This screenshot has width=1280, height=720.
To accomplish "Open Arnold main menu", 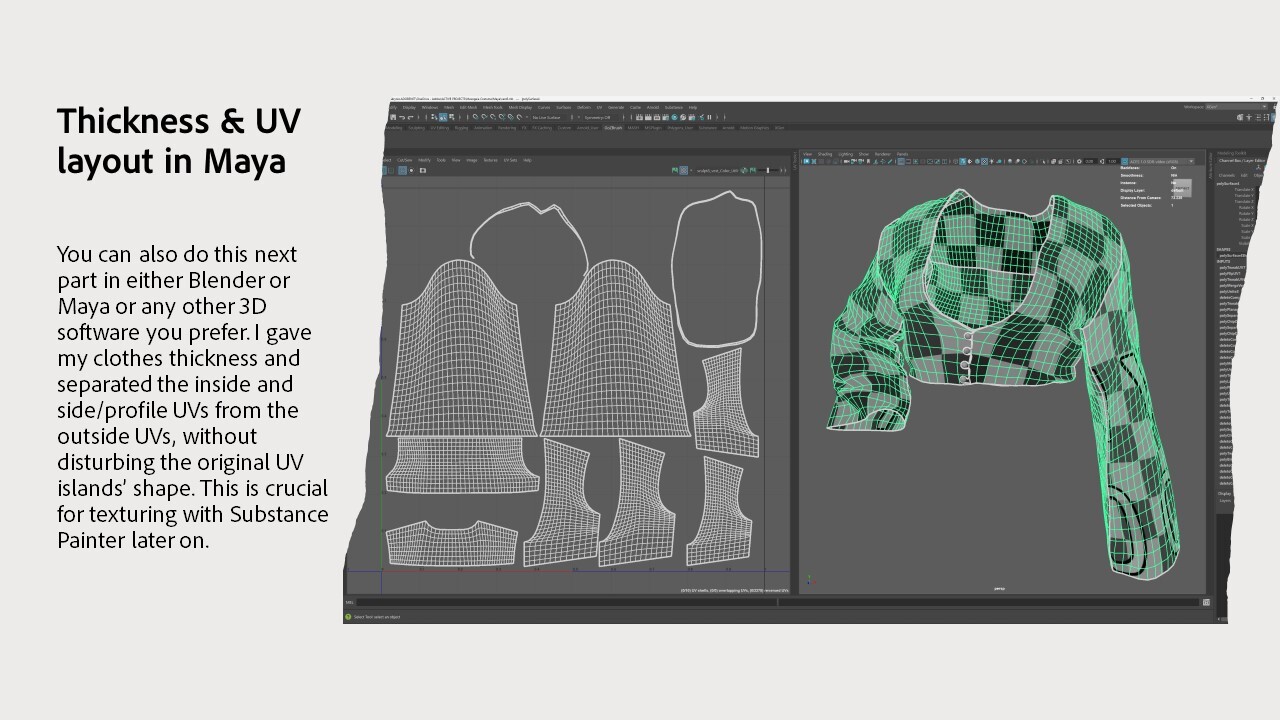I will [653, 107].
